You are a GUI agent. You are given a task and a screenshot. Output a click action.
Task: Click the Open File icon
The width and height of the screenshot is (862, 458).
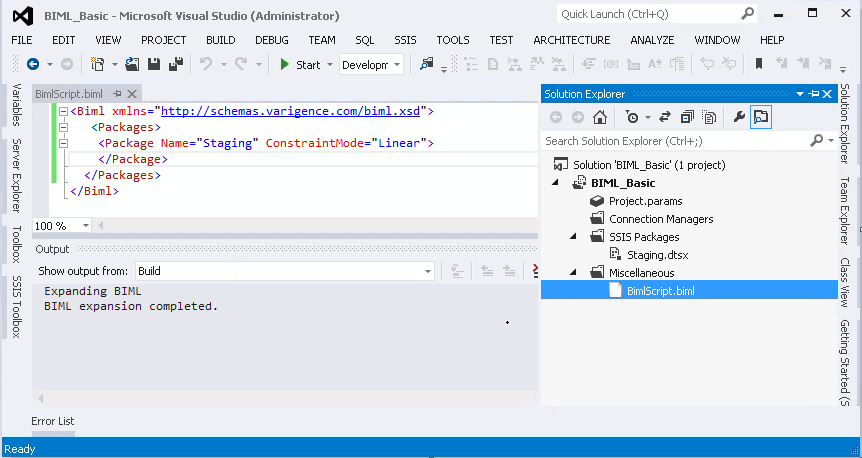[x=132, y=64]
